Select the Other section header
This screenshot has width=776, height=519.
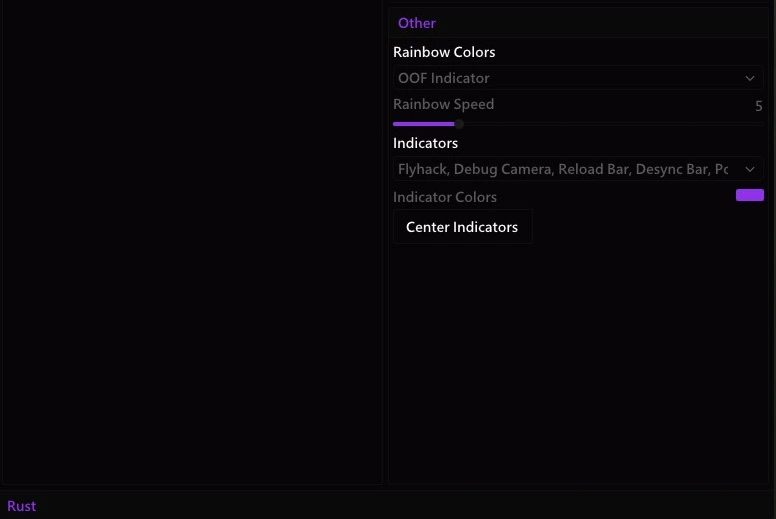[417, 23]
